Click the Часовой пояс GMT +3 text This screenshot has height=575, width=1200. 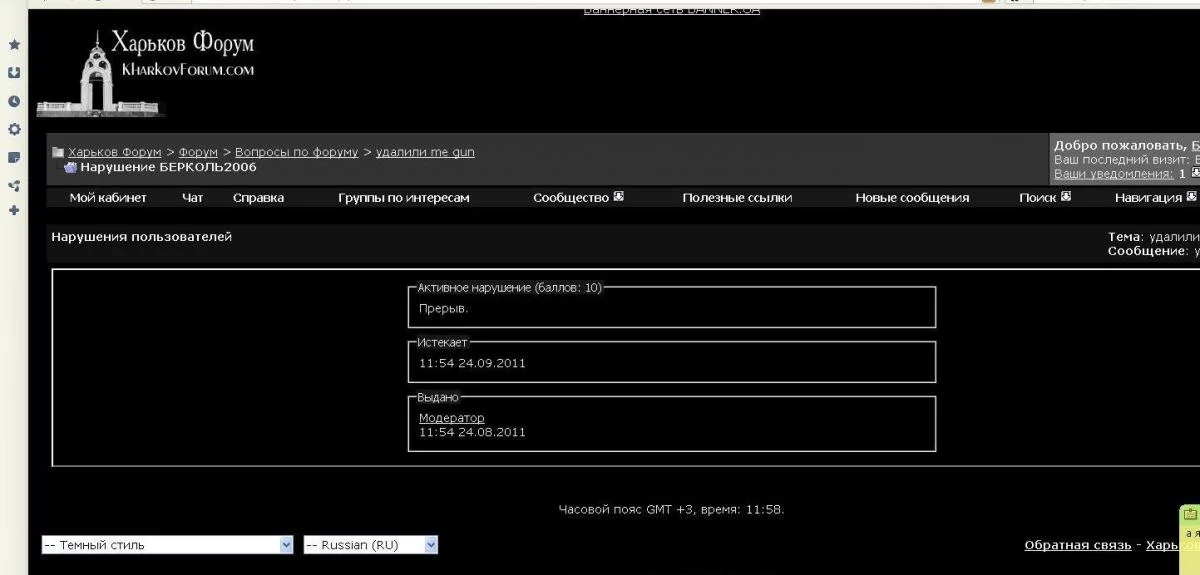(x=671, y=509)
